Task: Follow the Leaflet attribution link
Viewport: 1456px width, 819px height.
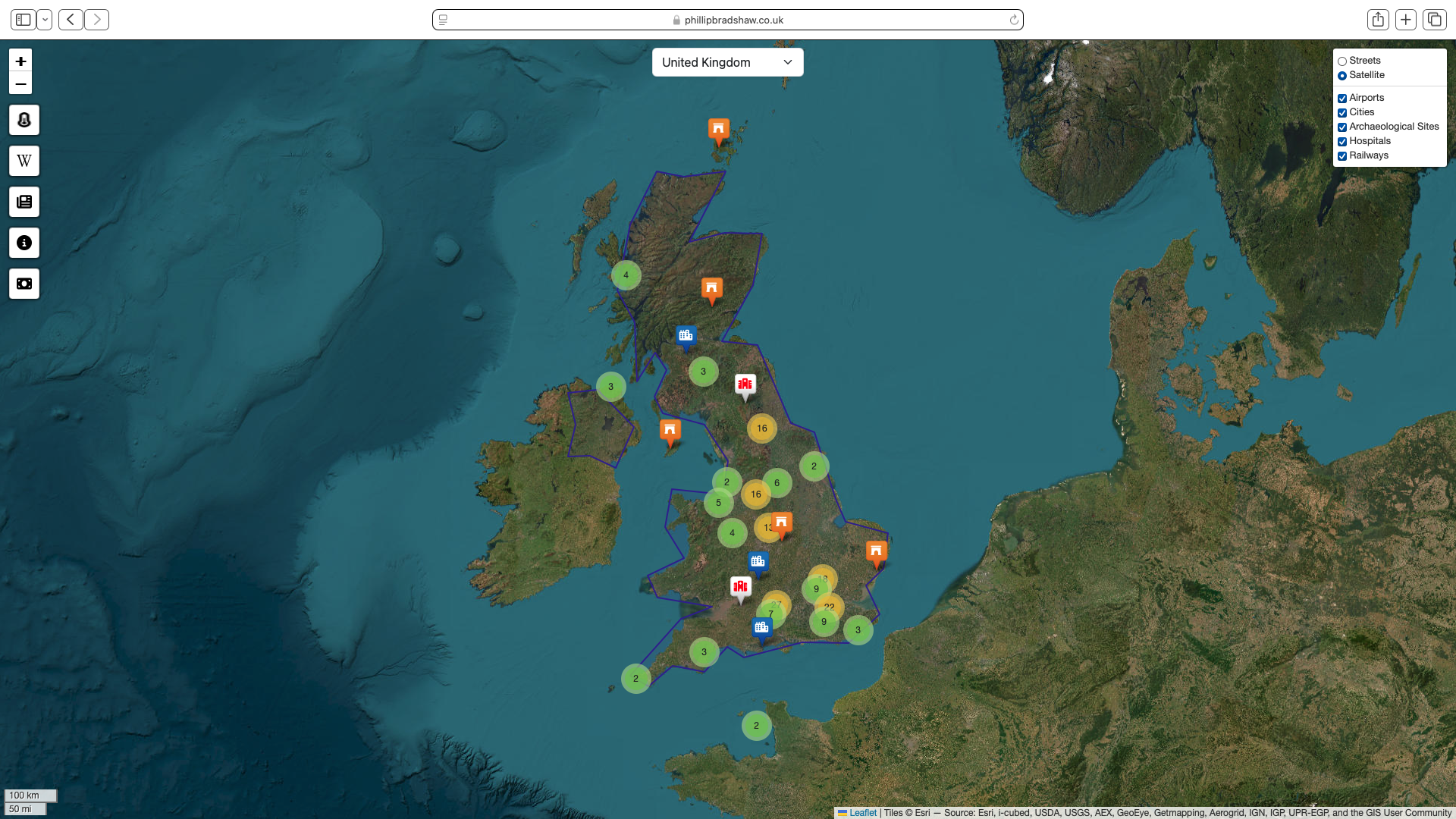Action: click(862, 813)
